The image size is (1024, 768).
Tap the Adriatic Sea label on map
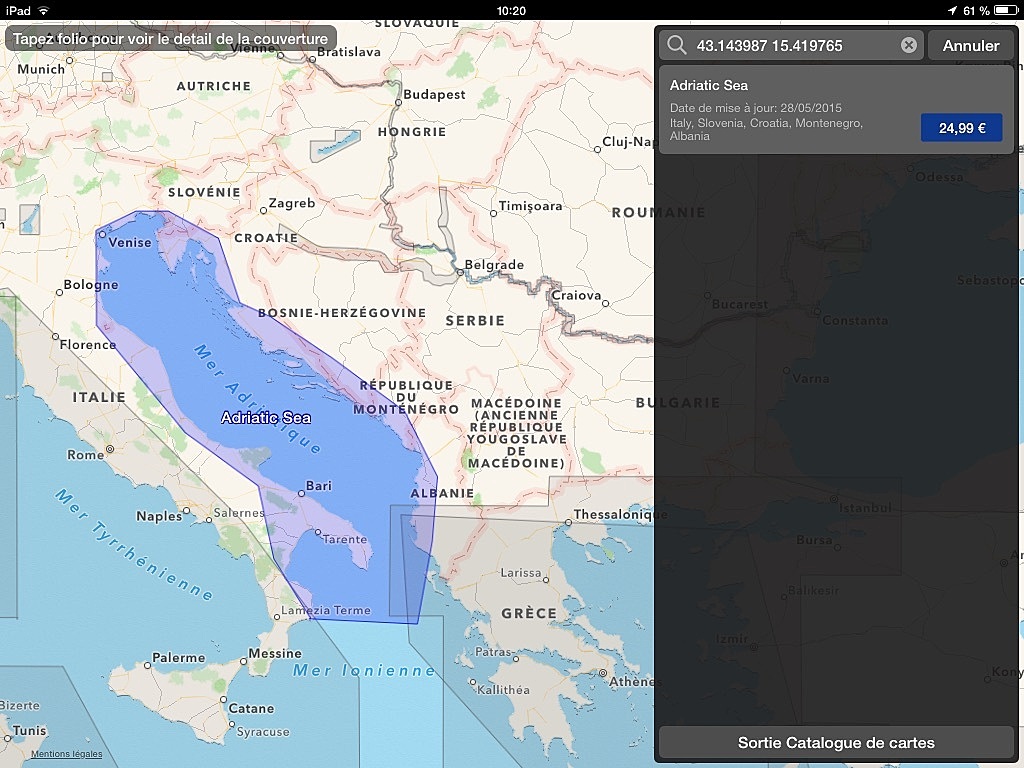pos(266,418)
